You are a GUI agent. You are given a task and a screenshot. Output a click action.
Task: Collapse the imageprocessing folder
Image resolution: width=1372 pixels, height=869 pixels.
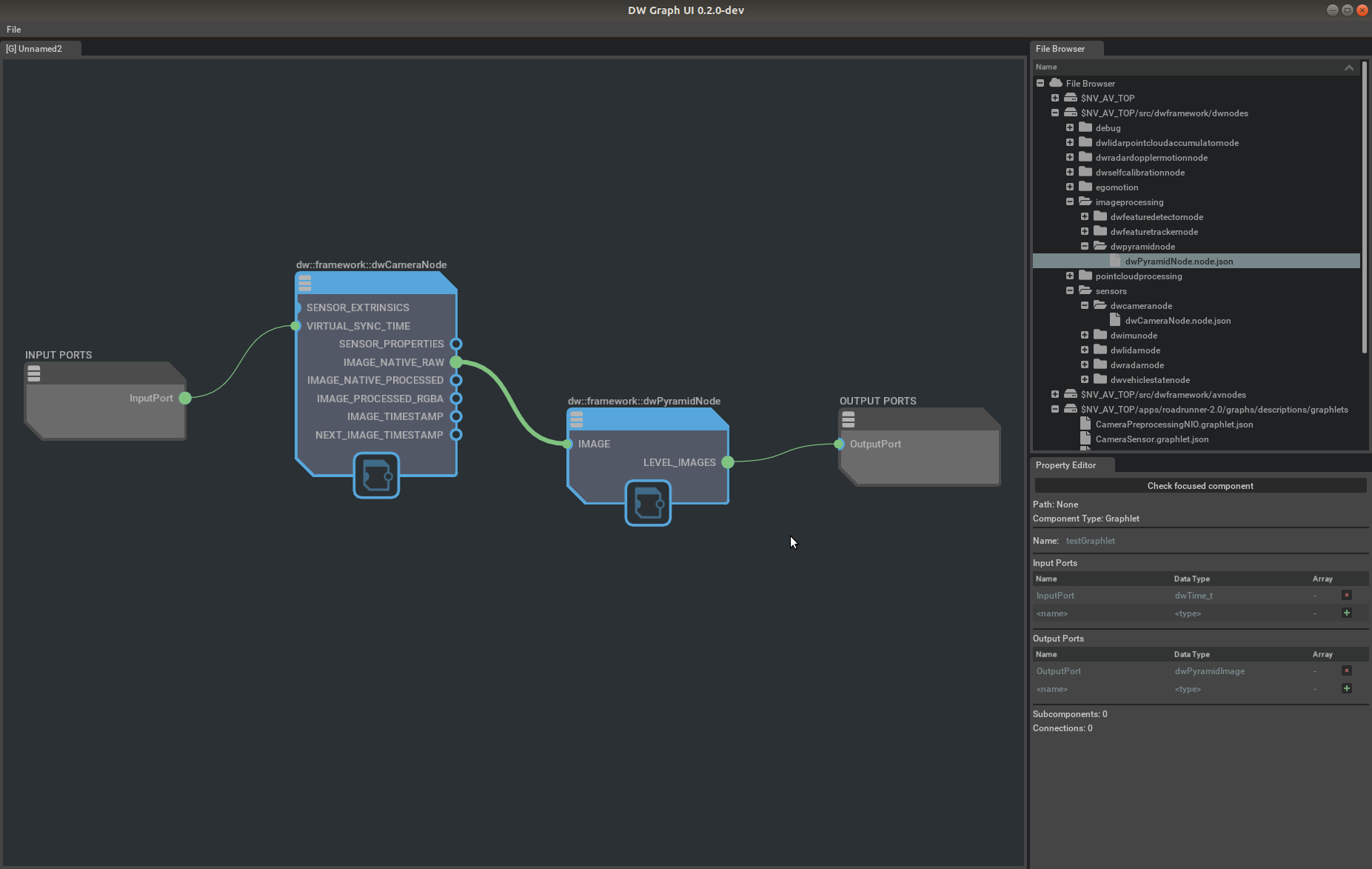1070,202
